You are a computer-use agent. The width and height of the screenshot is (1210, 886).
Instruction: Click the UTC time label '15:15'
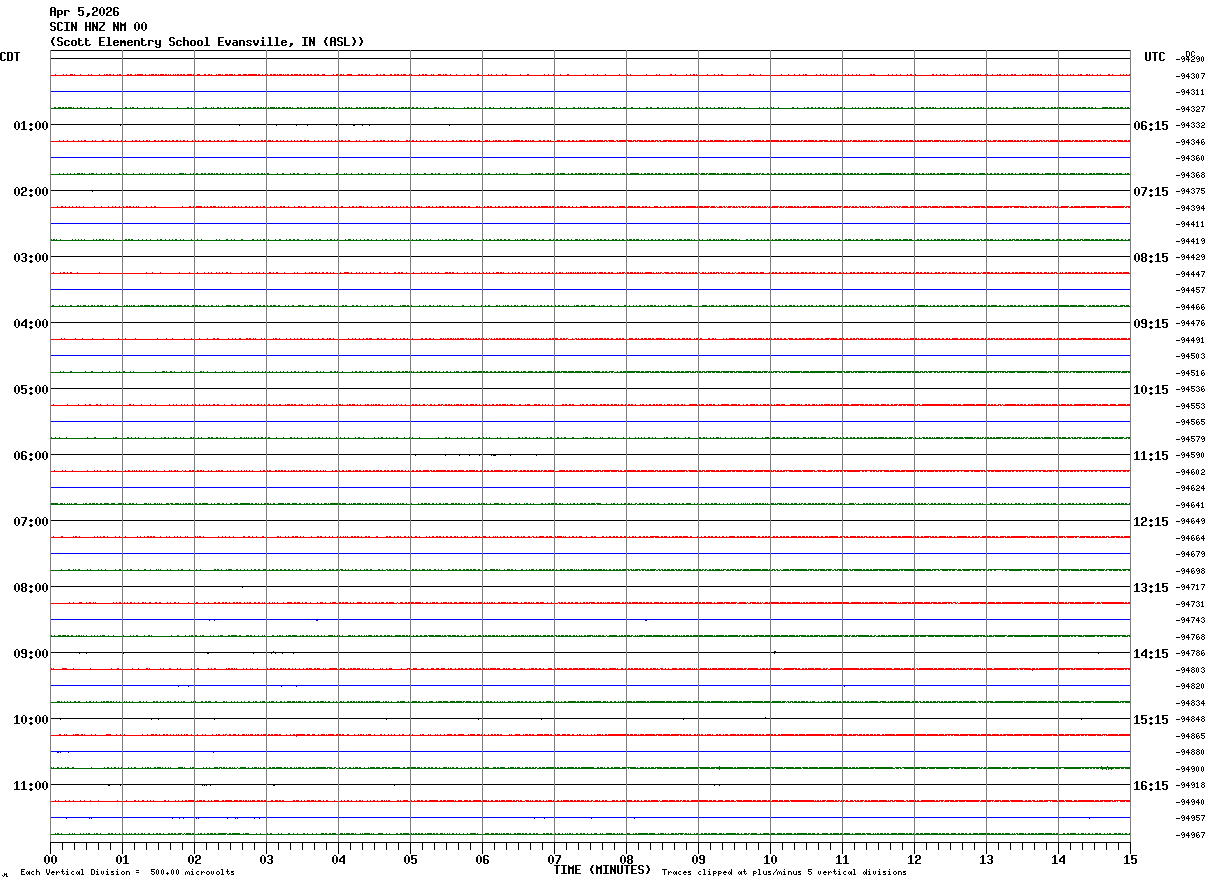(1151, 720)
